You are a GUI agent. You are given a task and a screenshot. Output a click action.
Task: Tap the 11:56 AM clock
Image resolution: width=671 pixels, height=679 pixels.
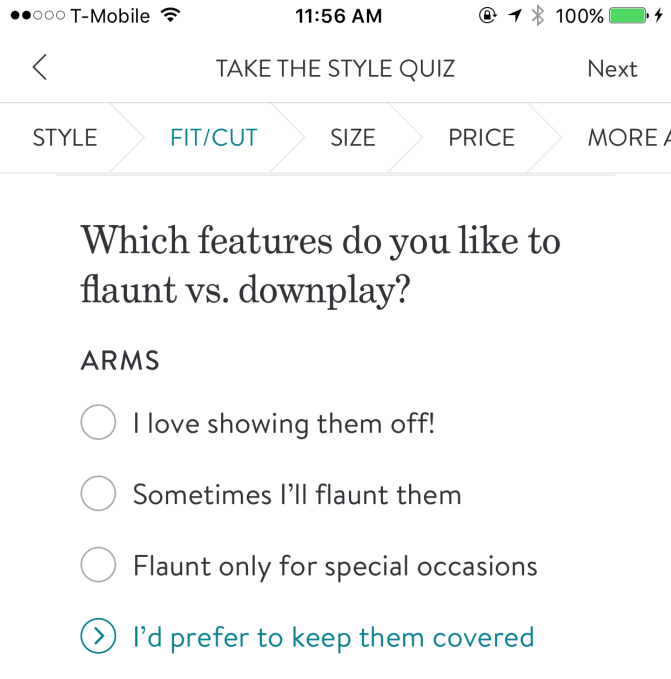coord(337,16)
